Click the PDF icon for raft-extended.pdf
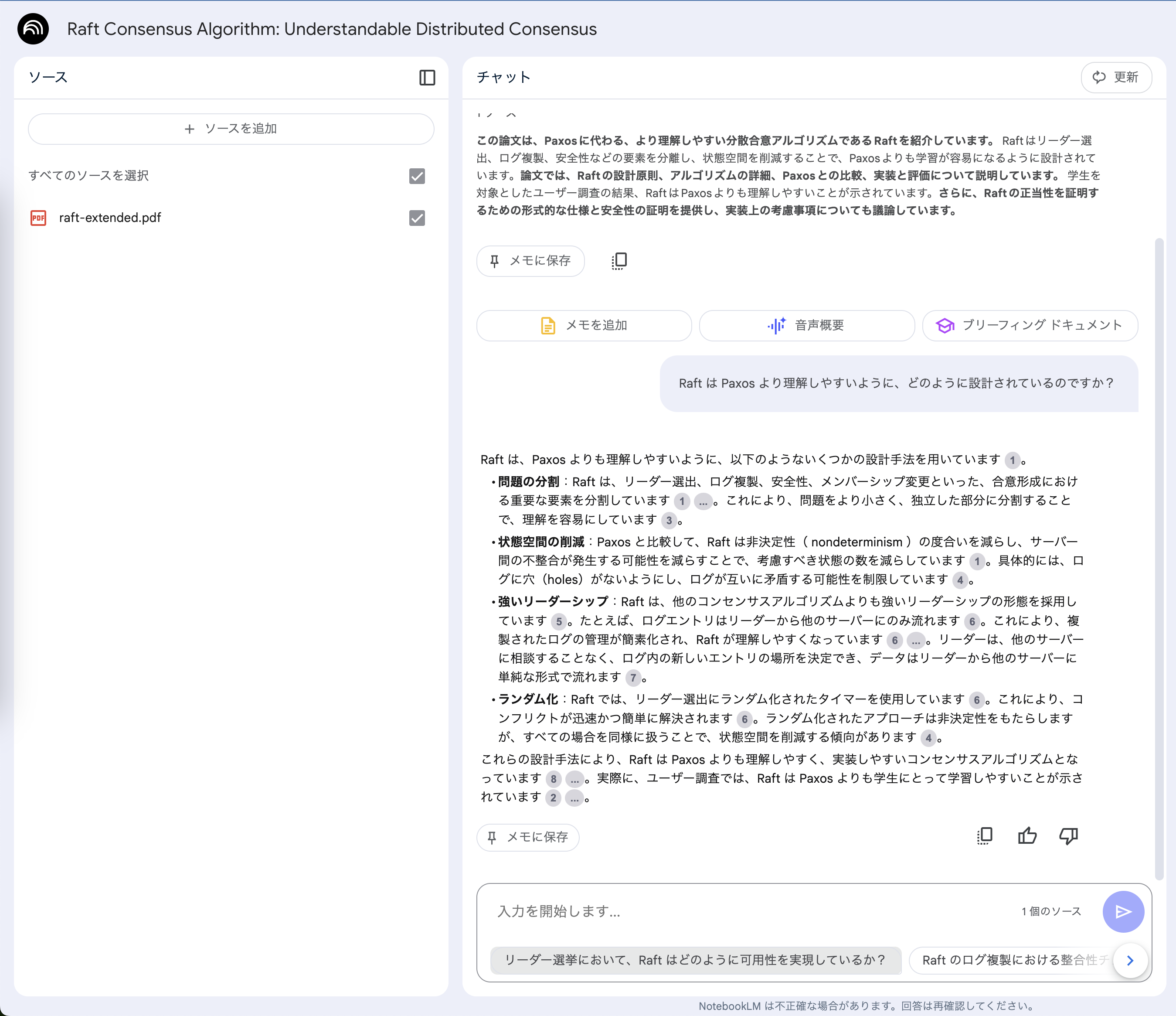The image size is (1176, 1016). click(x=38, y=218)
